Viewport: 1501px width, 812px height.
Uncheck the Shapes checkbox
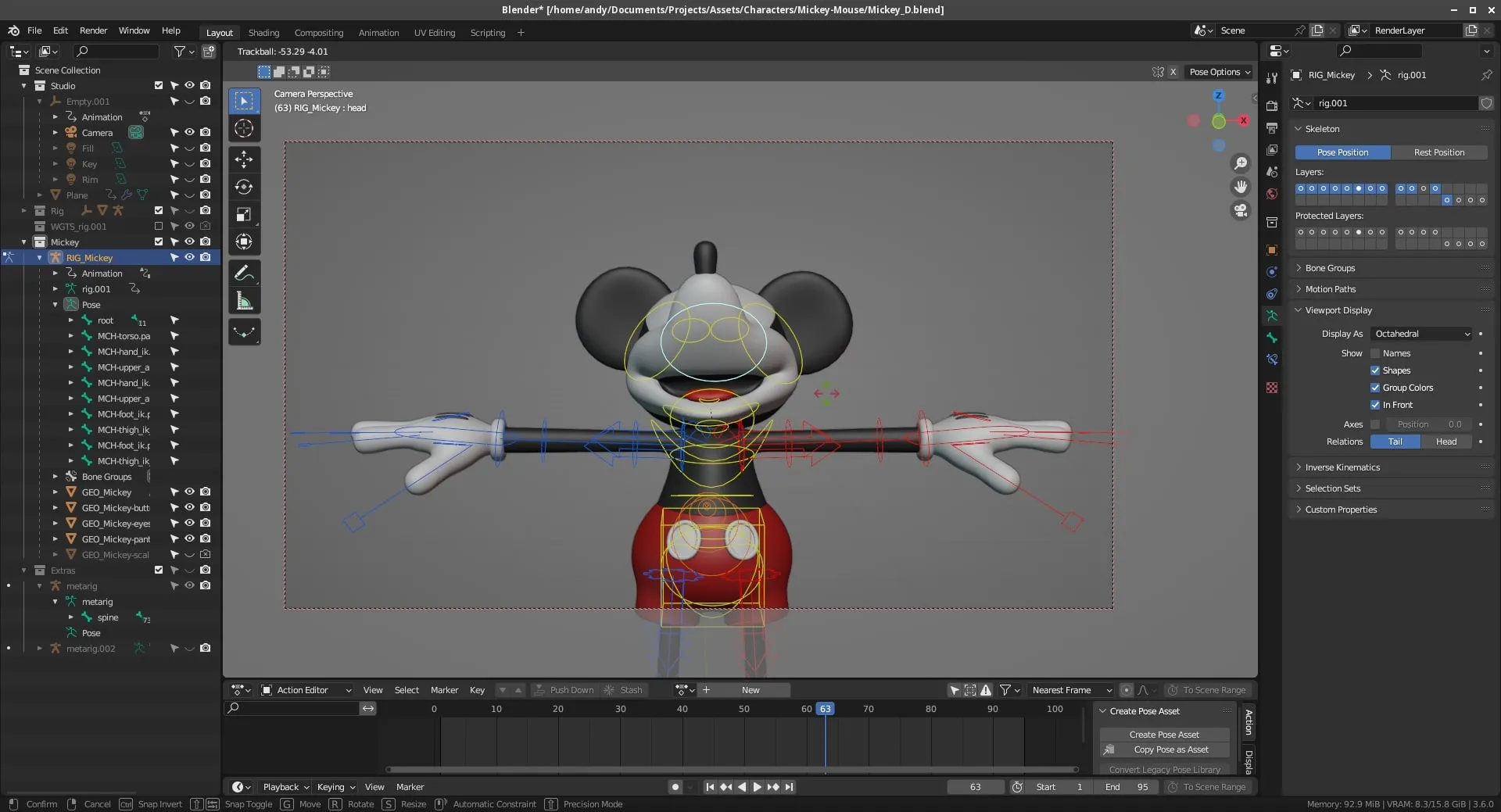tap(1375, 370)
